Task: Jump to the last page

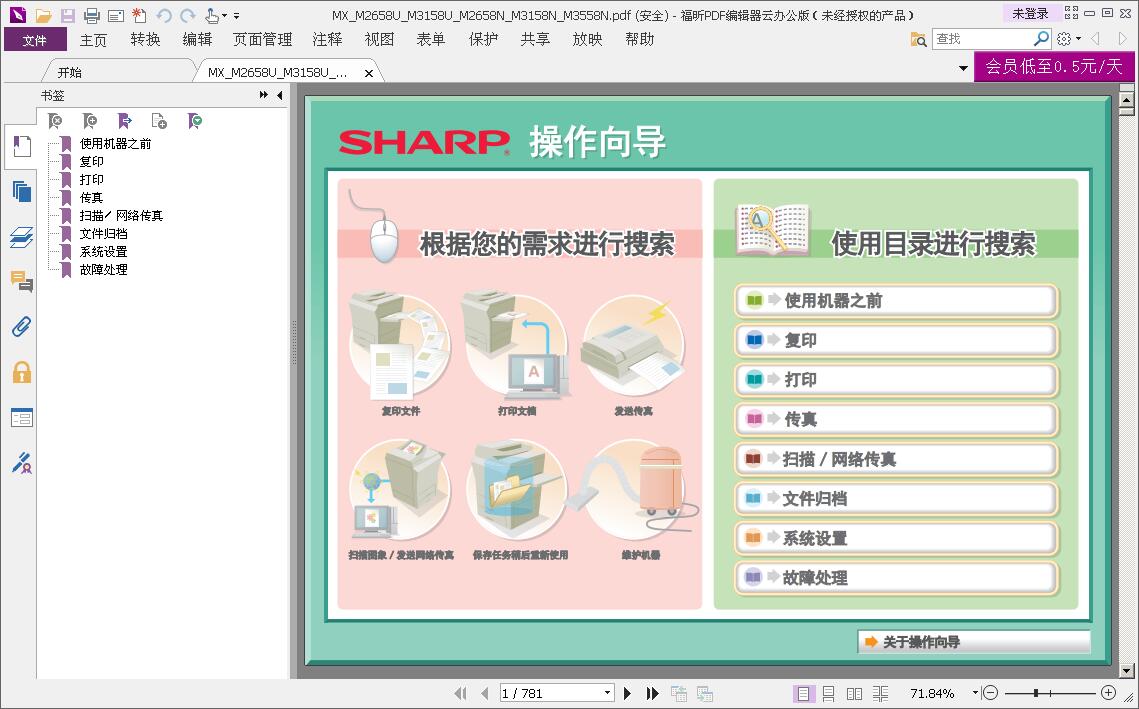Action: pyautogui.click(x=652, y=694)
